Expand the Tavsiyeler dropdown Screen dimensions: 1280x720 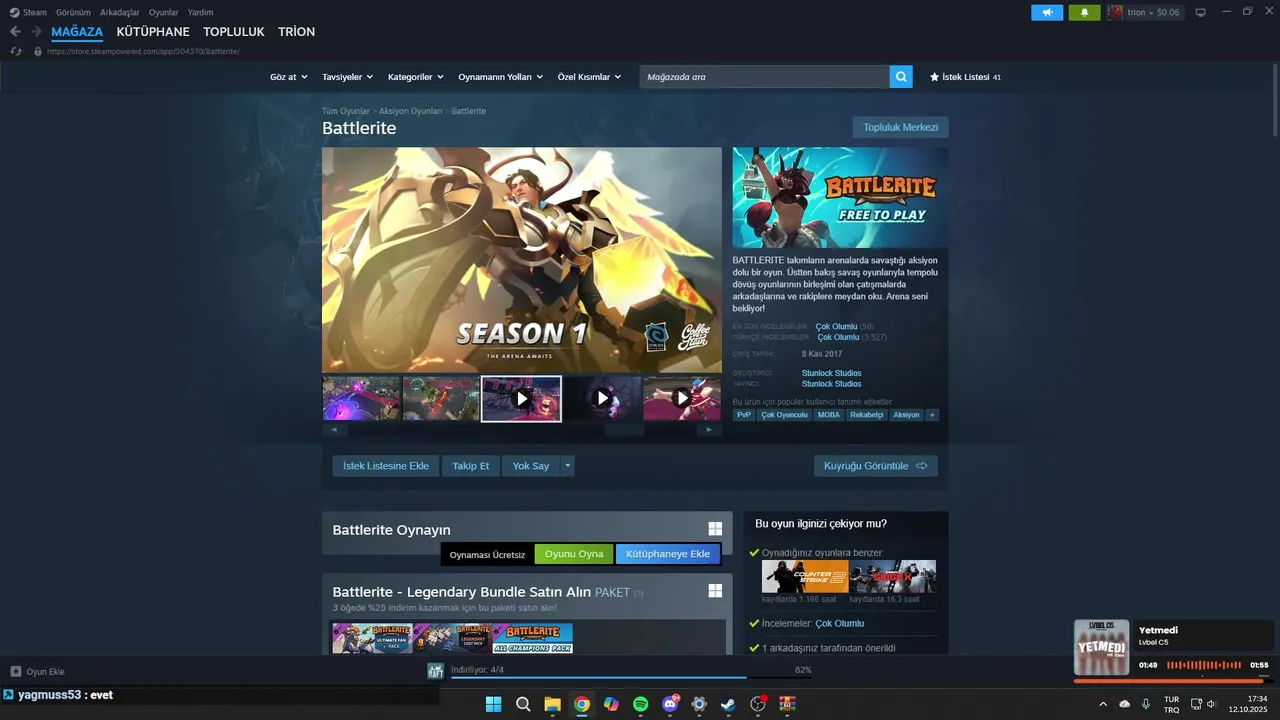(x=347, y=77)
